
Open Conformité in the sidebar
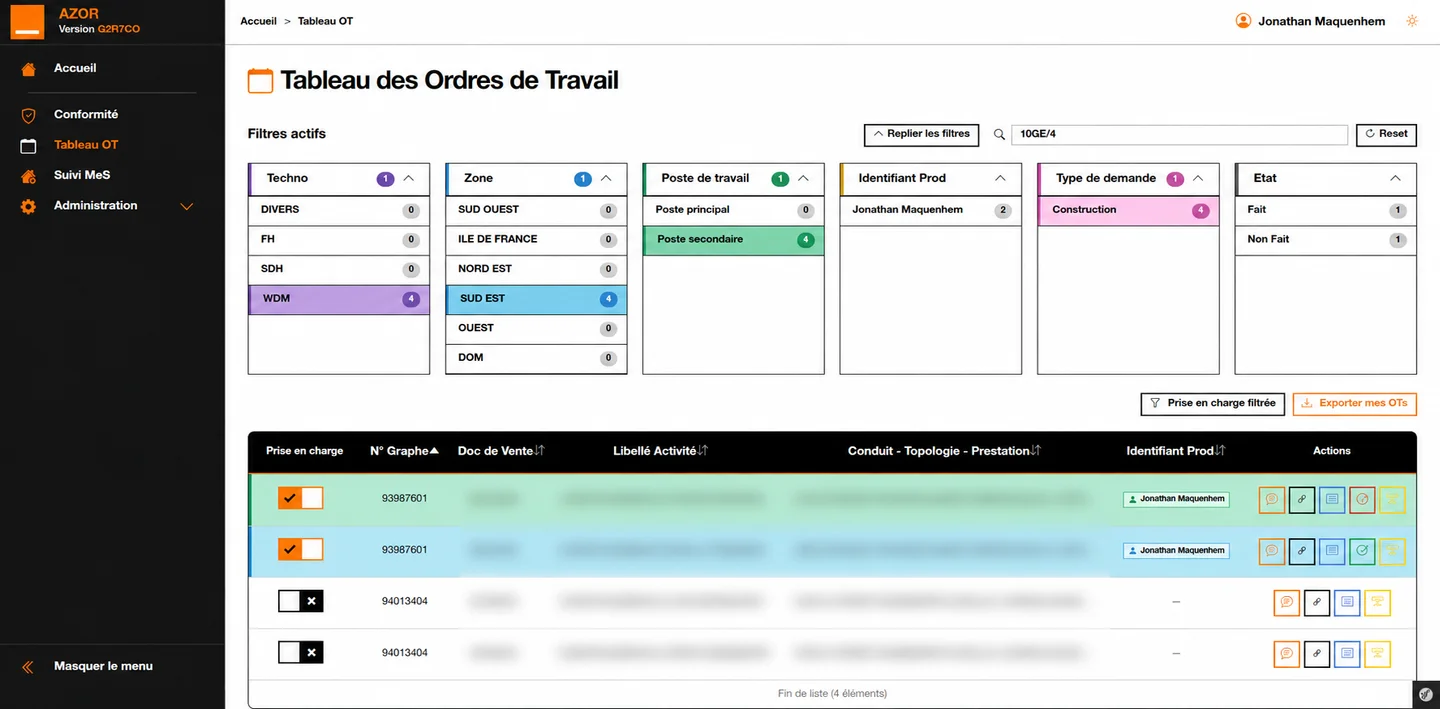click(x=86, y=114)
